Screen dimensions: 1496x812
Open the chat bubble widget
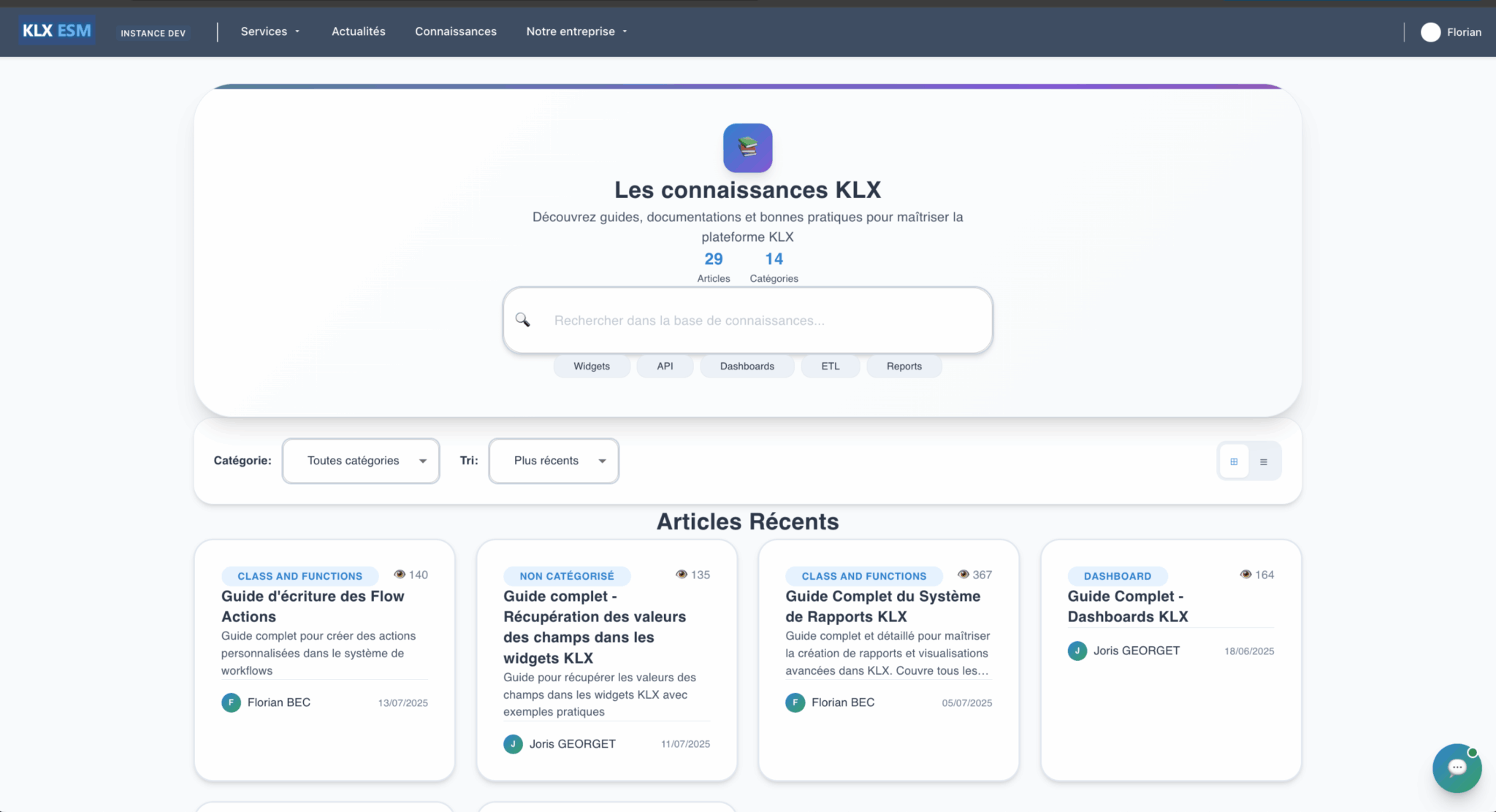[x=1457, y=768]
